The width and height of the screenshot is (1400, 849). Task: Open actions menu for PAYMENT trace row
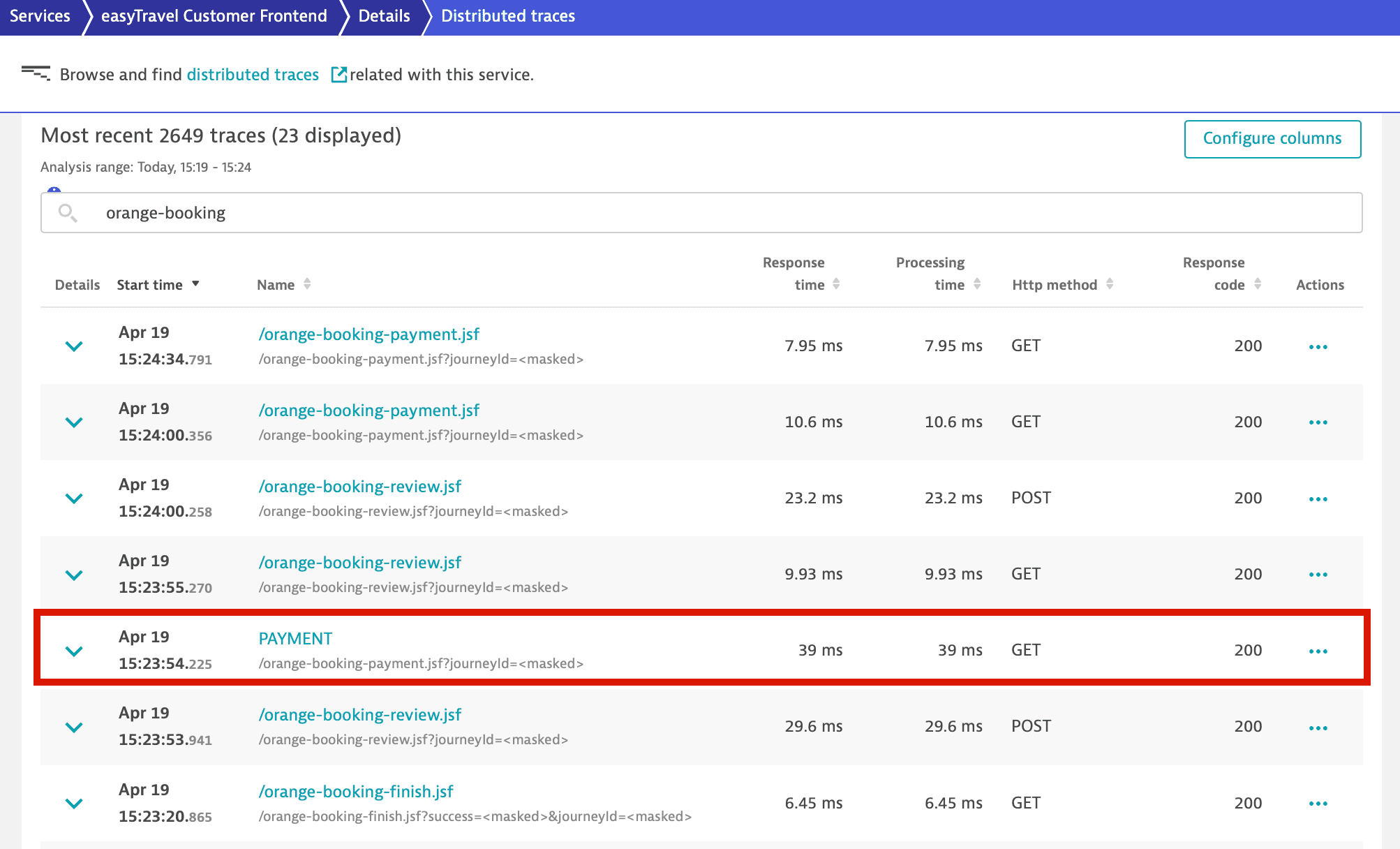(x=1318, y=651)
